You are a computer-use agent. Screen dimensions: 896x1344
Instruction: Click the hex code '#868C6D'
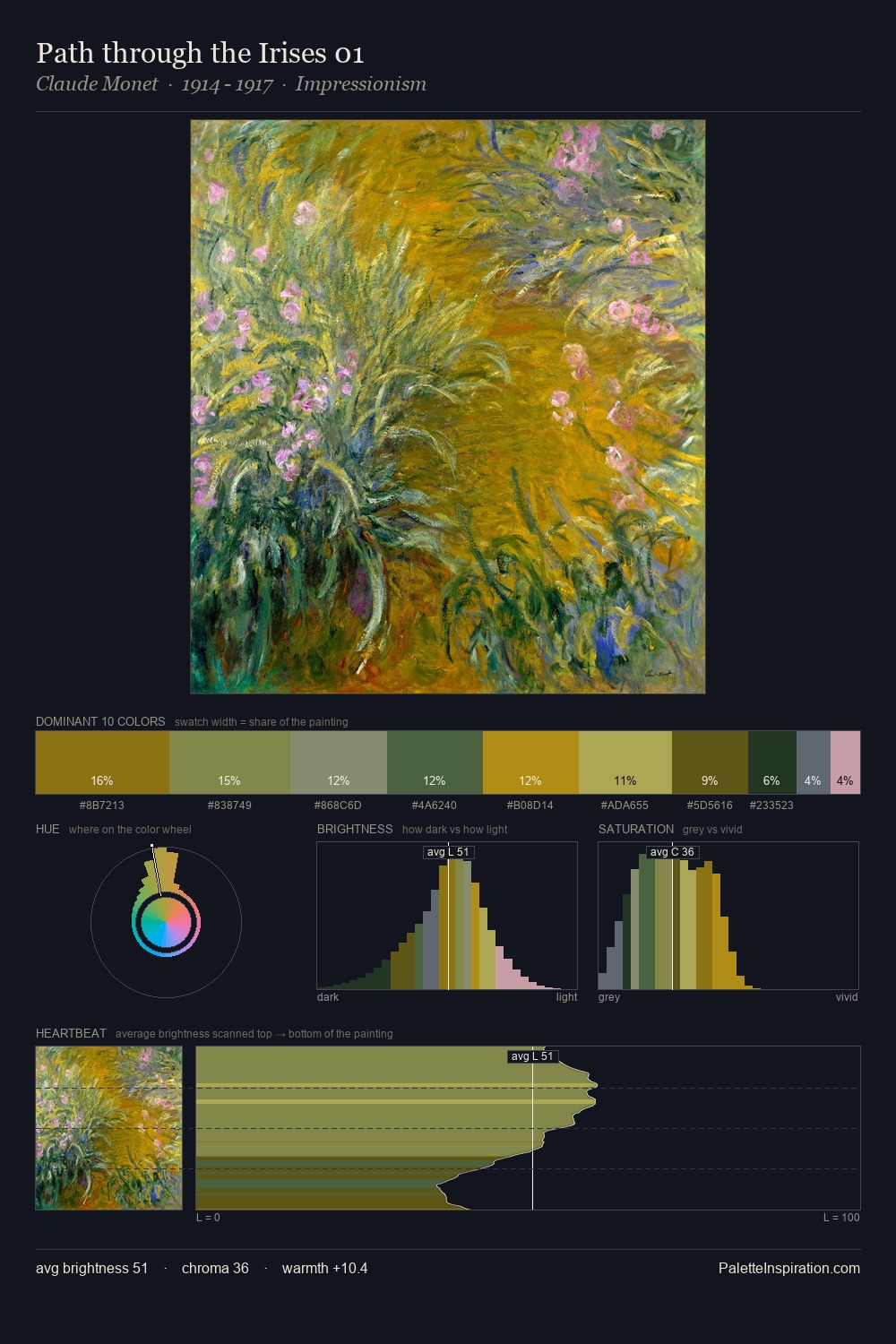pos(339,806)
